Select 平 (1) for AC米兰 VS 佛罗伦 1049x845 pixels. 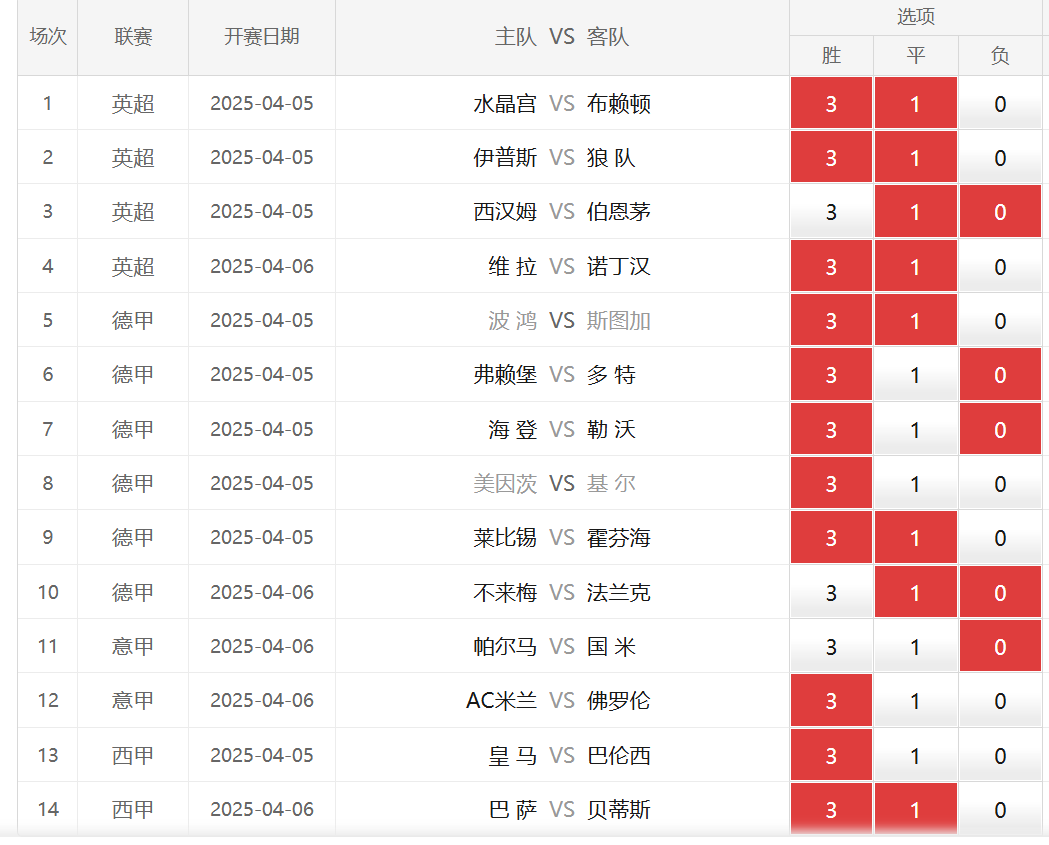click(x=915, y=700)
